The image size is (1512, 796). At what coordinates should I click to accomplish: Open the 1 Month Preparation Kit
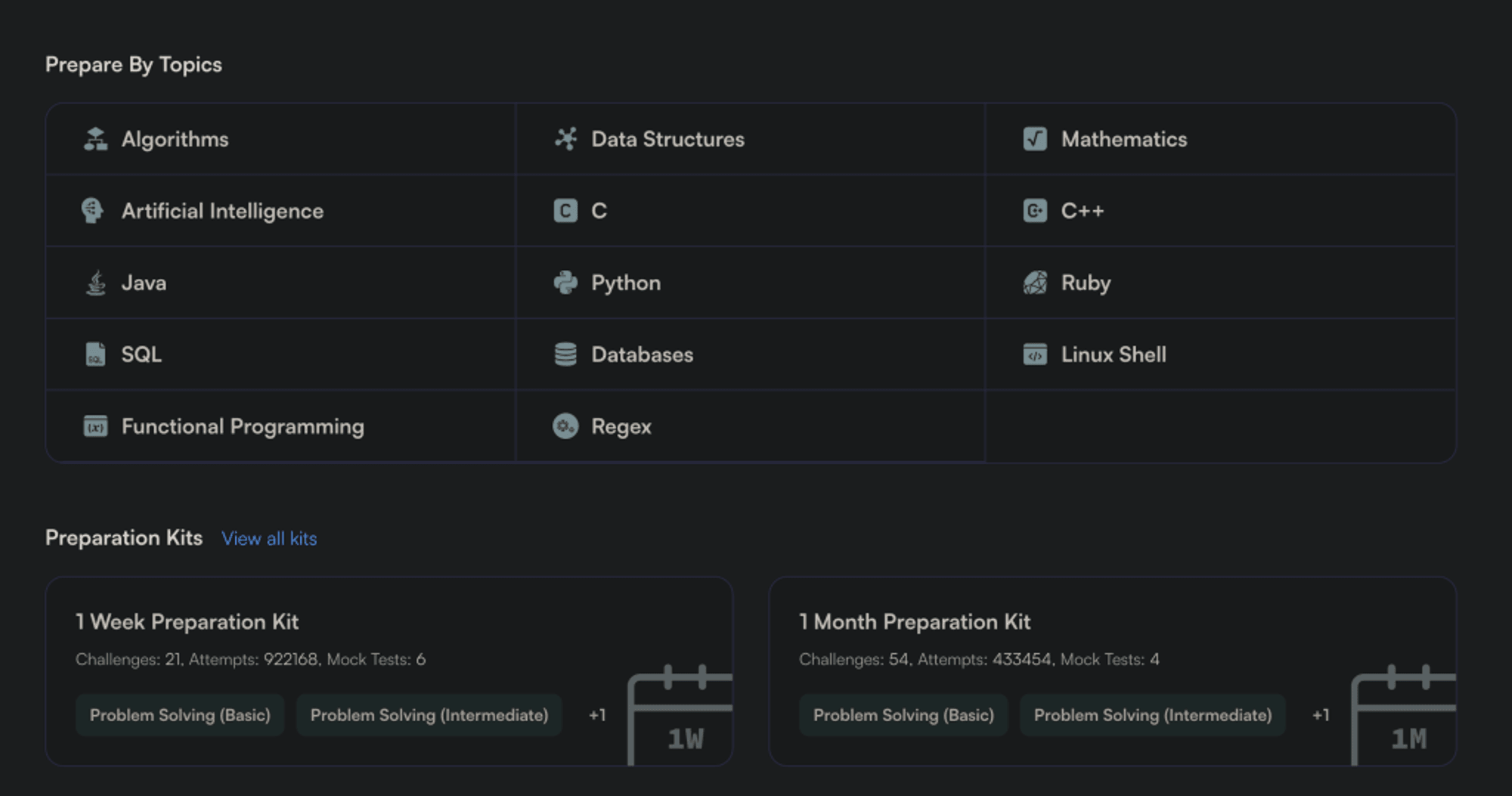tap(915, 622)
